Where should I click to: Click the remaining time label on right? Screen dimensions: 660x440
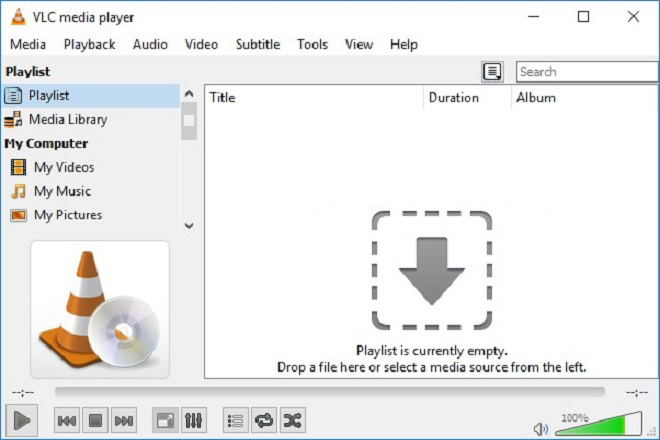point(637,392)
